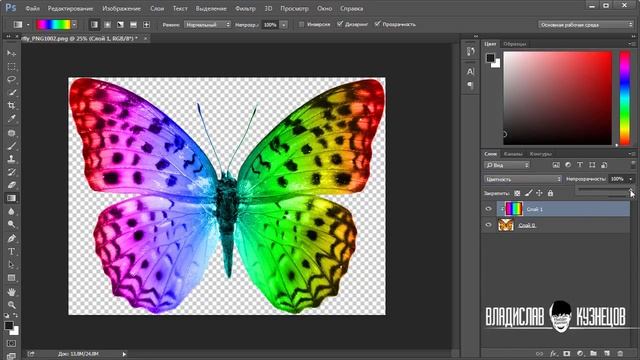The image size is (640, 360).
Task: Open the options bar opacity slider arrow
Action: [x=284, y=25]
